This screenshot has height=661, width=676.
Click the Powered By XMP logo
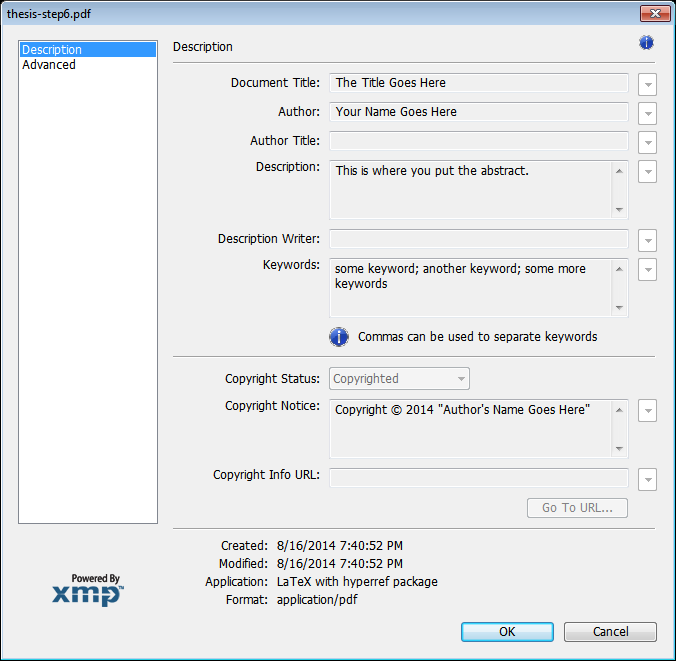coord(88,590)
